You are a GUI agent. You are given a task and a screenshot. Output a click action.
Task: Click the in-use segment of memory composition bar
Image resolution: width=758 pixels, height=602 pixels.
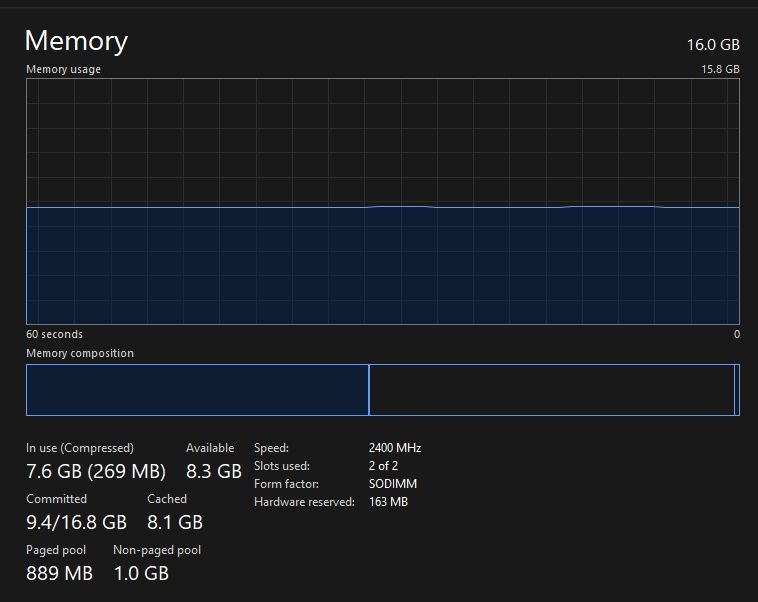click(197, 390)
